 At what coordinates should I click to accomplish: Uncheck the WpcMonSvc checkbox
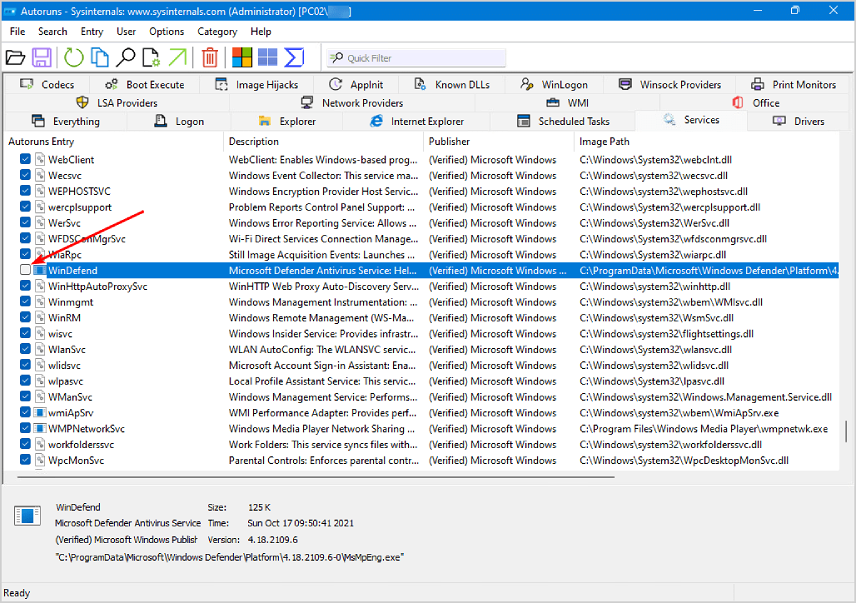25,459
